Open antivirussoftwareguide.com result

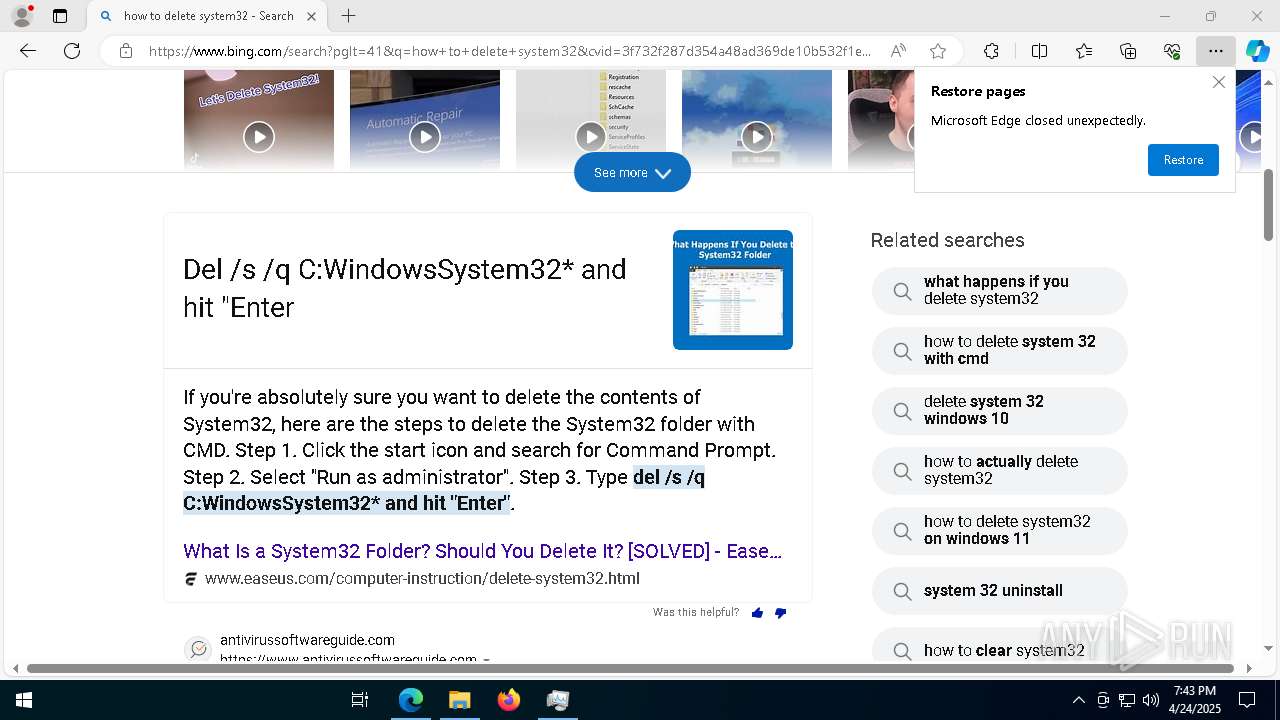click(x=307, y=640)
